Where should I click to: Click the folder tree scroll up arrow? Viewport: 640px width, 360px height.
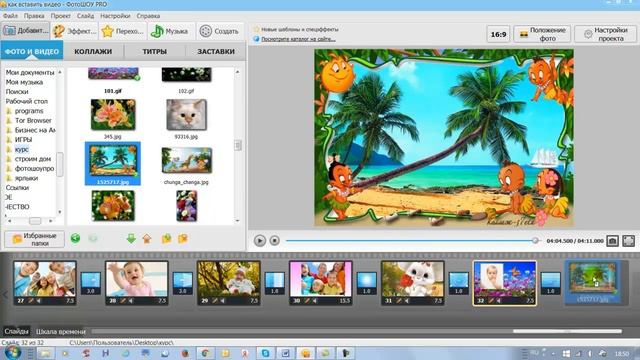tap(60, 72)
